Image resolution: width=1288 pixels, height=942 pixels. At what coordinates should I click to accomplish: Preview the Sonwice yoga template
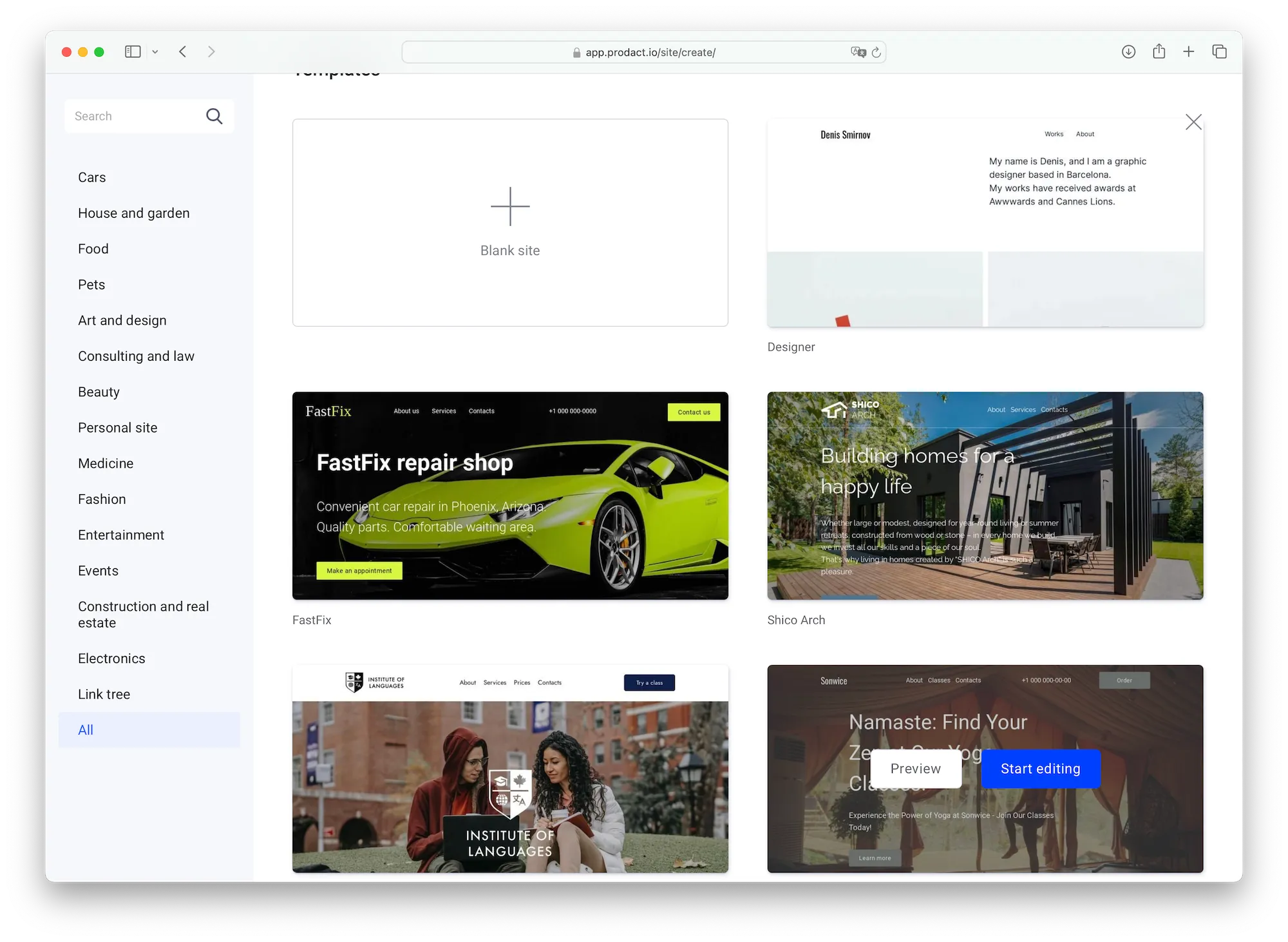(915, 769)
